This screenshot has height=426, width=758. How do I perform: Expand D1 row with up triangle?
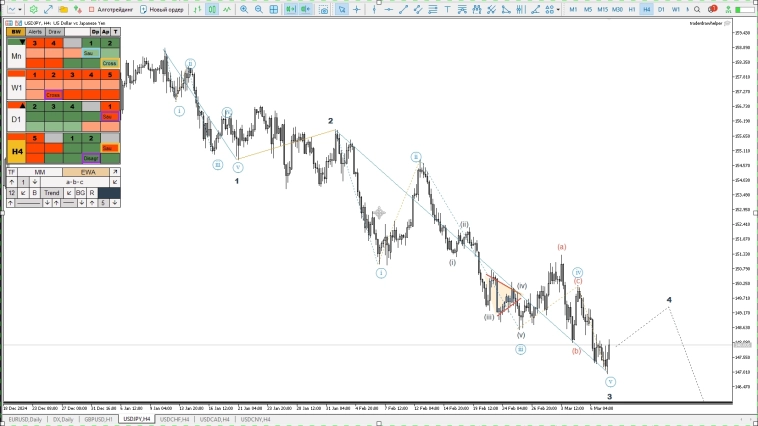[x=22, y=105]
